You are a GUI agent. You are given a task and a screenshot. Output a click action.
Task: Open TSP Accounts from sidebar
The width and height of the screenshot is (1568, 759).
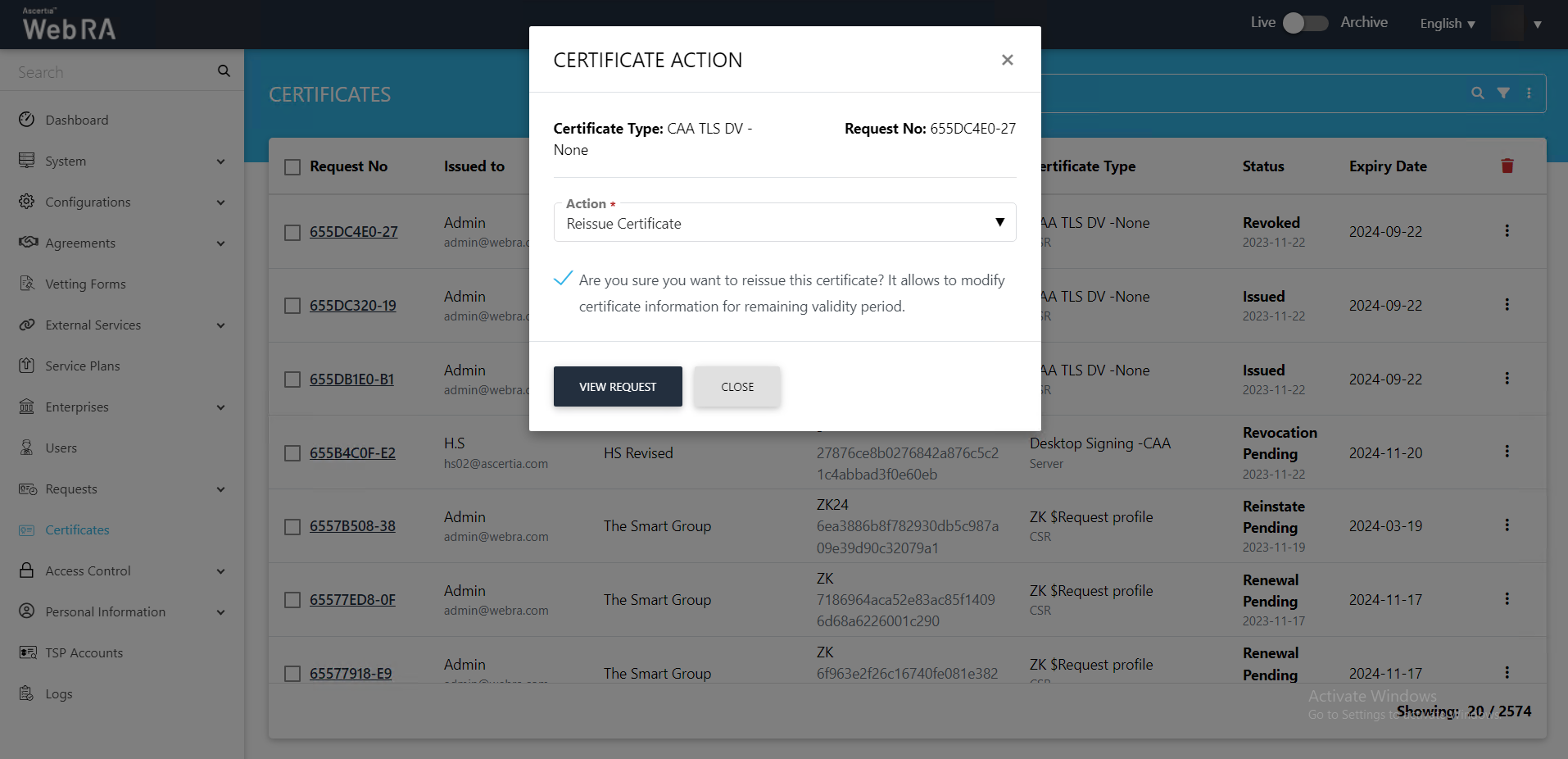click(x=84, y=653)
